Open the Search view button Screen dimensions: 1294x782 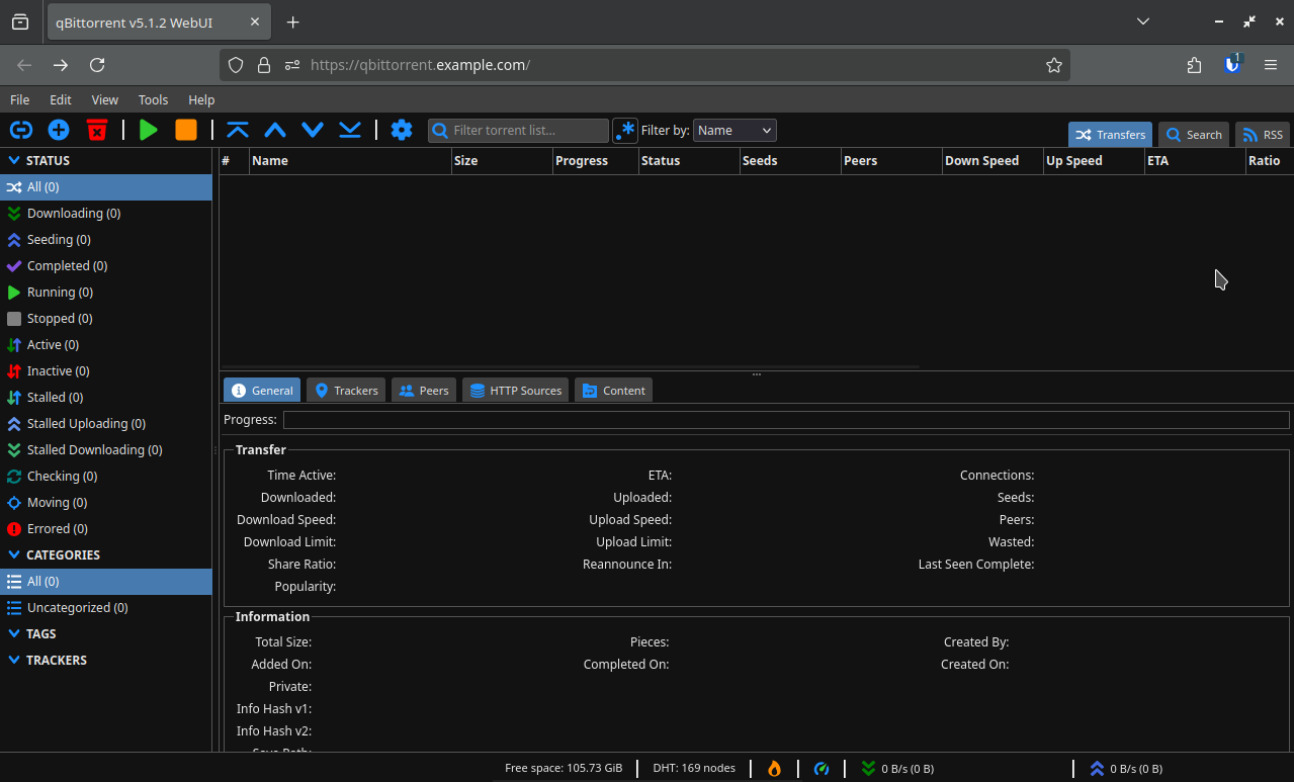click(x=1194, y=135)
